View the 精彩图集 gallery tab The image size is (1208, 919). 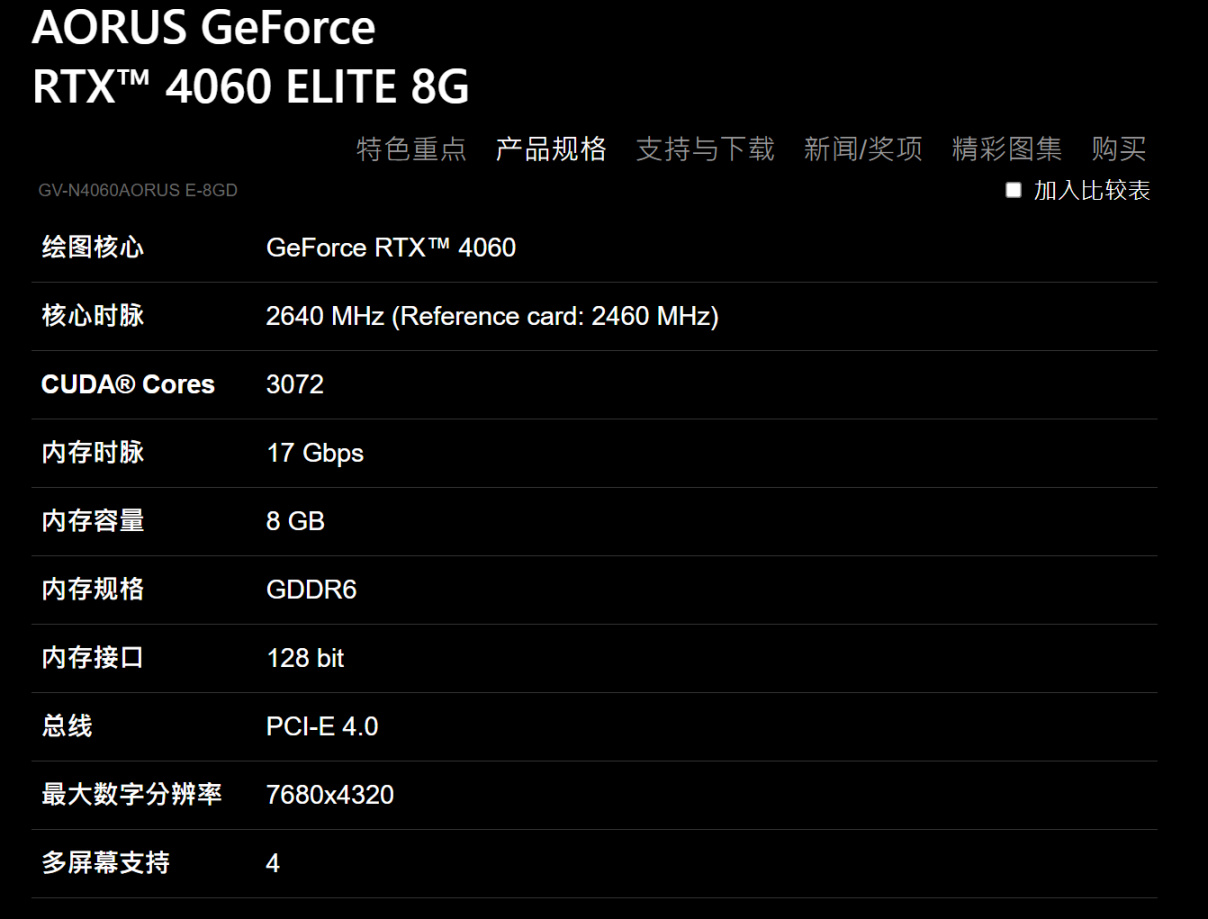pyautogui.click(x=1006, y=150)
